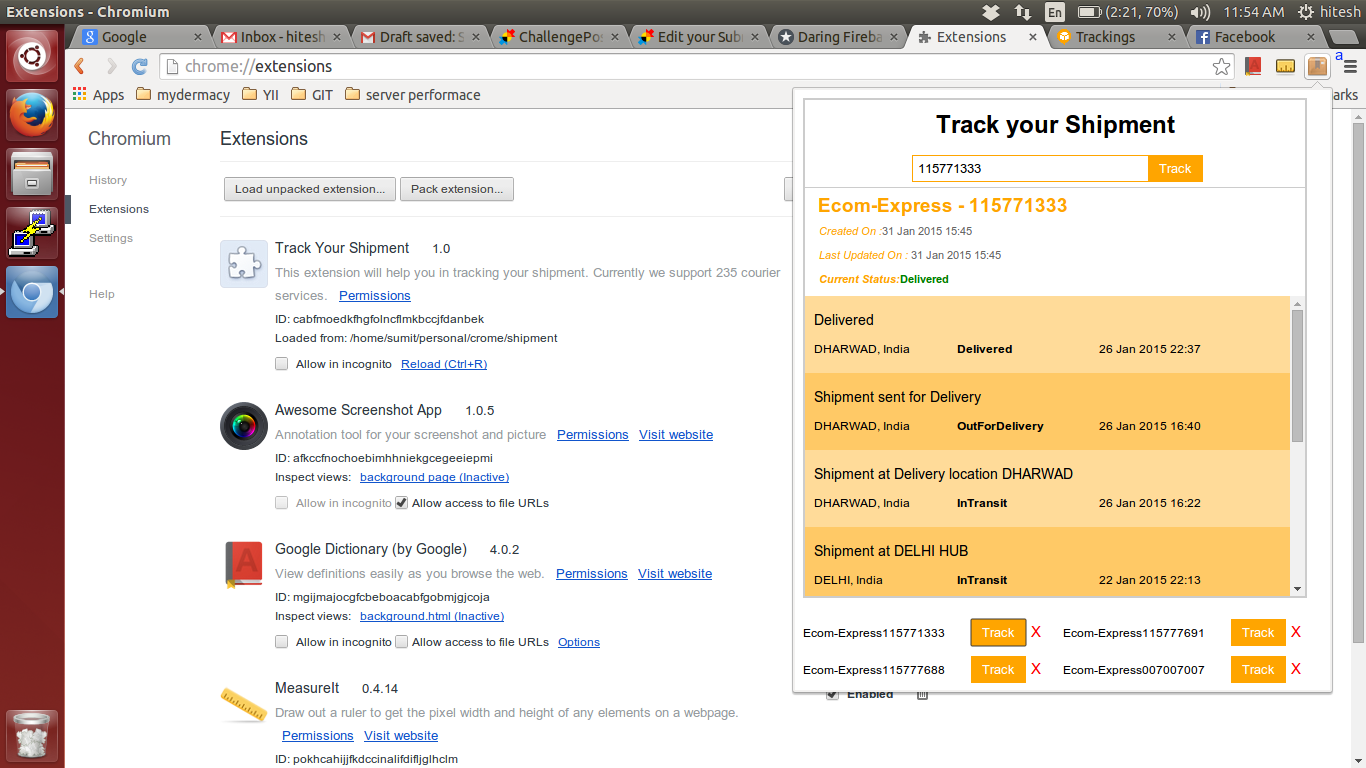Open the mydermacy bookmarks folder
The width and height of the screenshot is (1366, 768).
click(183, 95)
